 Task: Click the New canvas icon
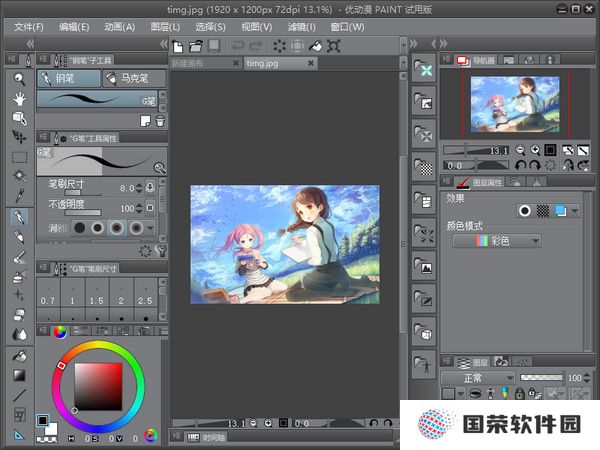(x=178, y=46)
